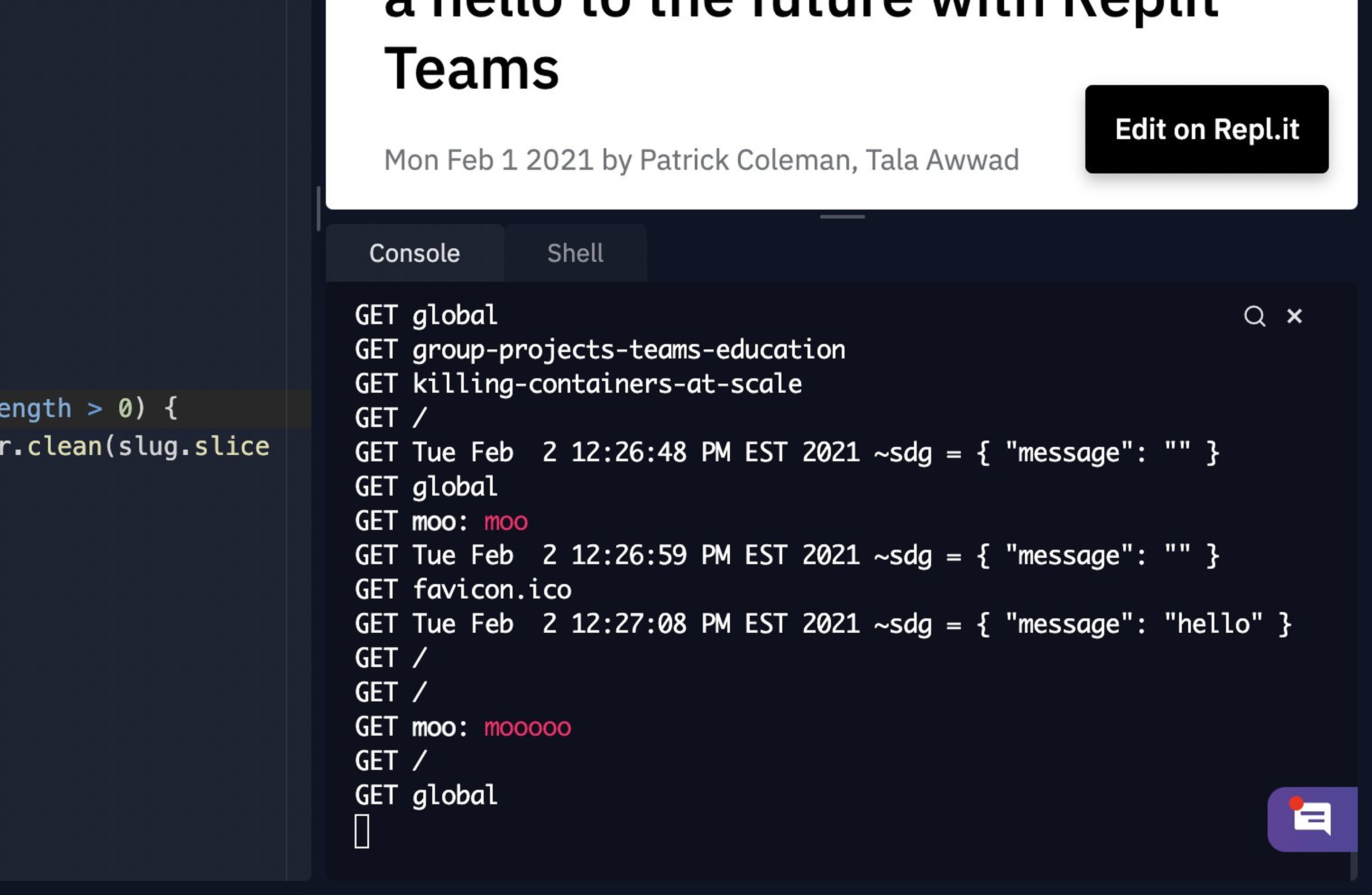1372x895 pixels.
Task: Clear console with the X icon
Action: (x=1294, y=316)
